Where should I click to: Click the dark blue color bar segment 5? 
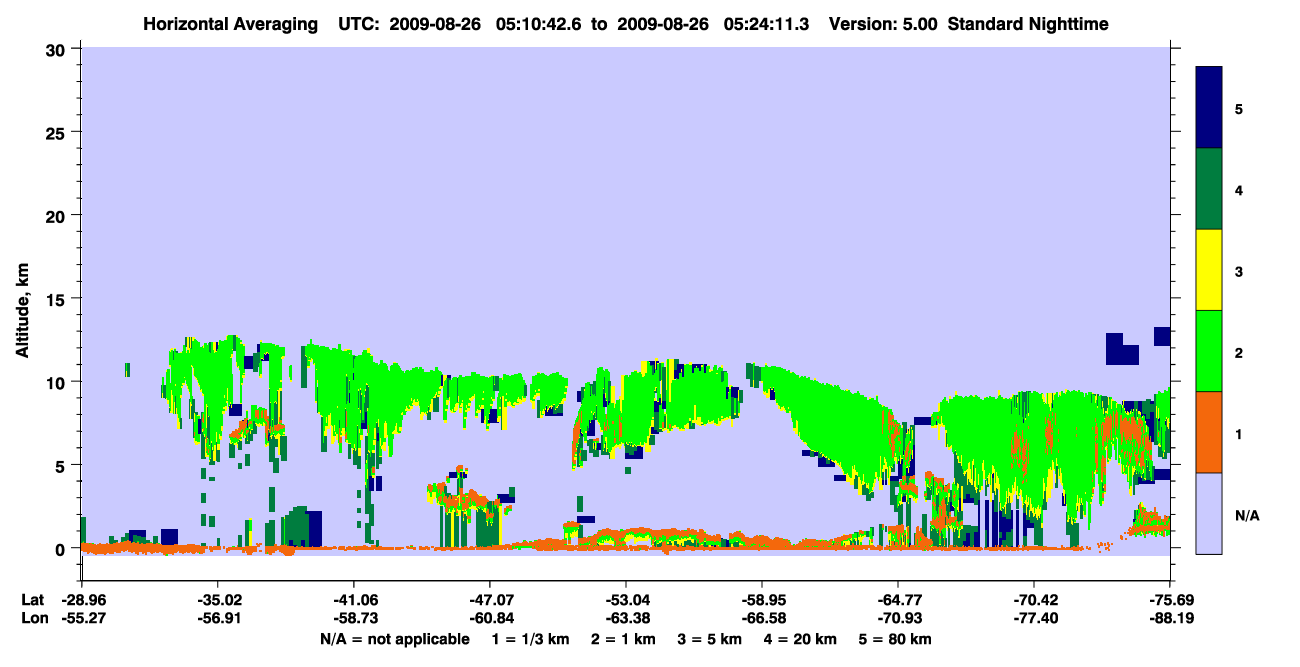tap(1209, 108)
